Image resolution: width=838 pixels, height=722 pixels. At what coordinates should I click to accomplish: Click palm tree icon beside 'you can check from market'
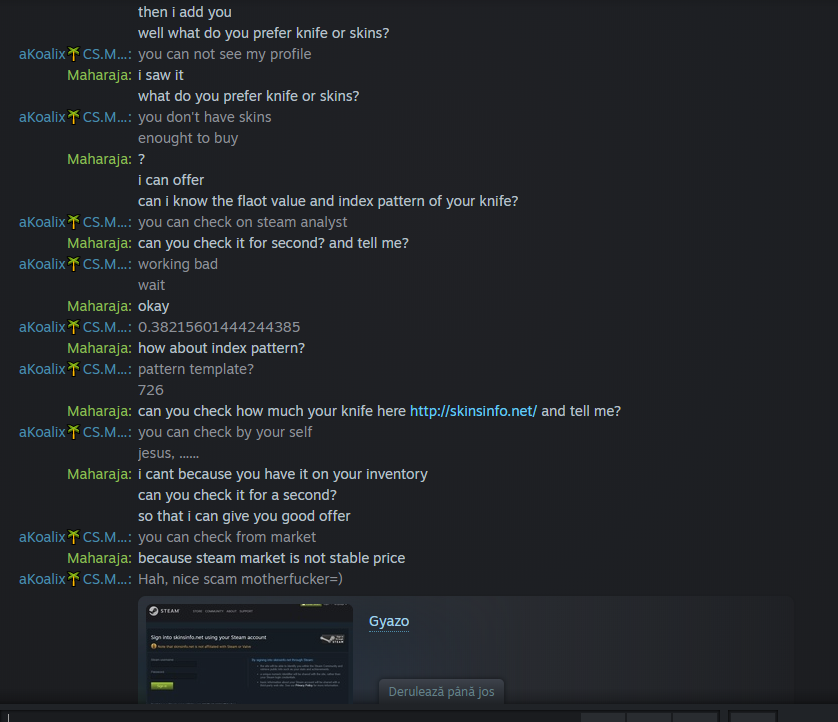tap(73, 537)
